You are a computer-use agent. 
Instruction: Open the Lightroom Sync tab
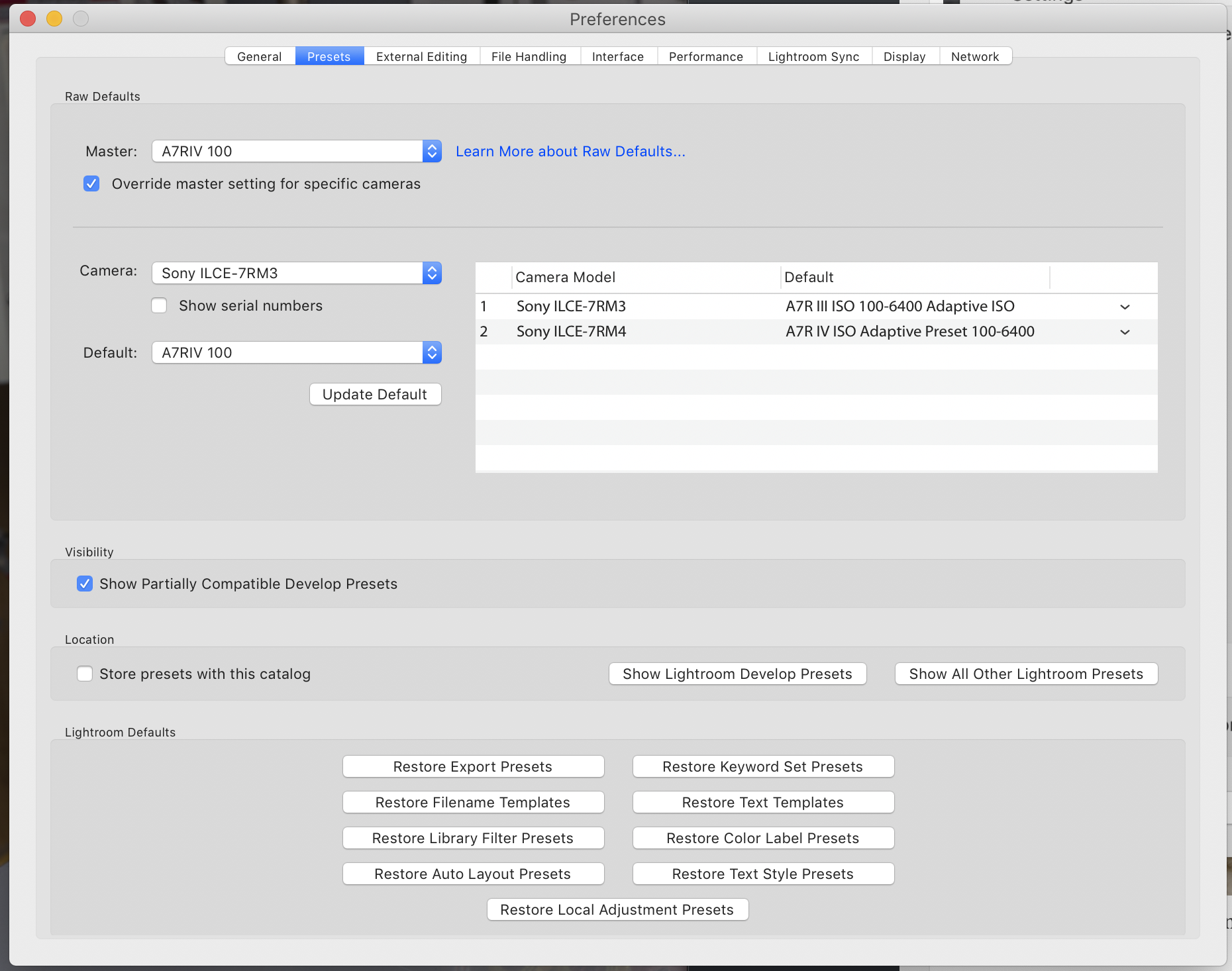tap(814, 56)
